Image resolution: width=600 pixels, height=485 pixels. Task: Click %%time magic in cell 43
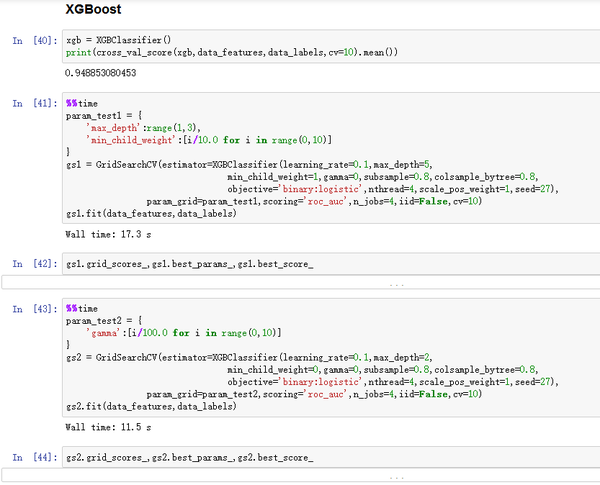(82, 309)
